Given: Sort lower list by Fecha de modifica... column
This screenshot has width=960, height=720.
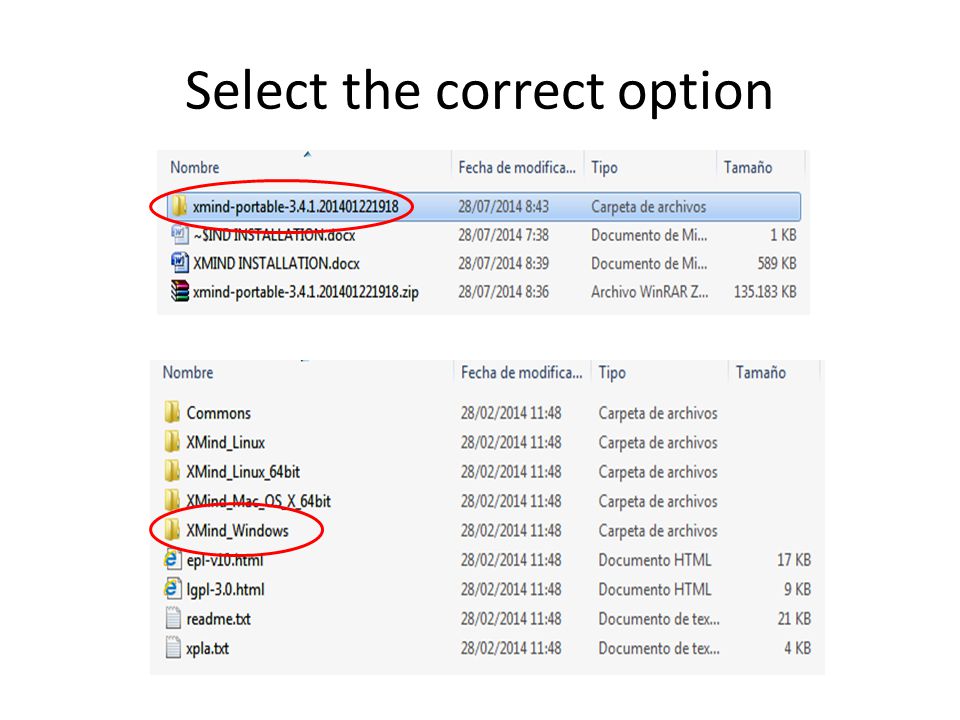Looking at the screenshot, I should (522, 372).
